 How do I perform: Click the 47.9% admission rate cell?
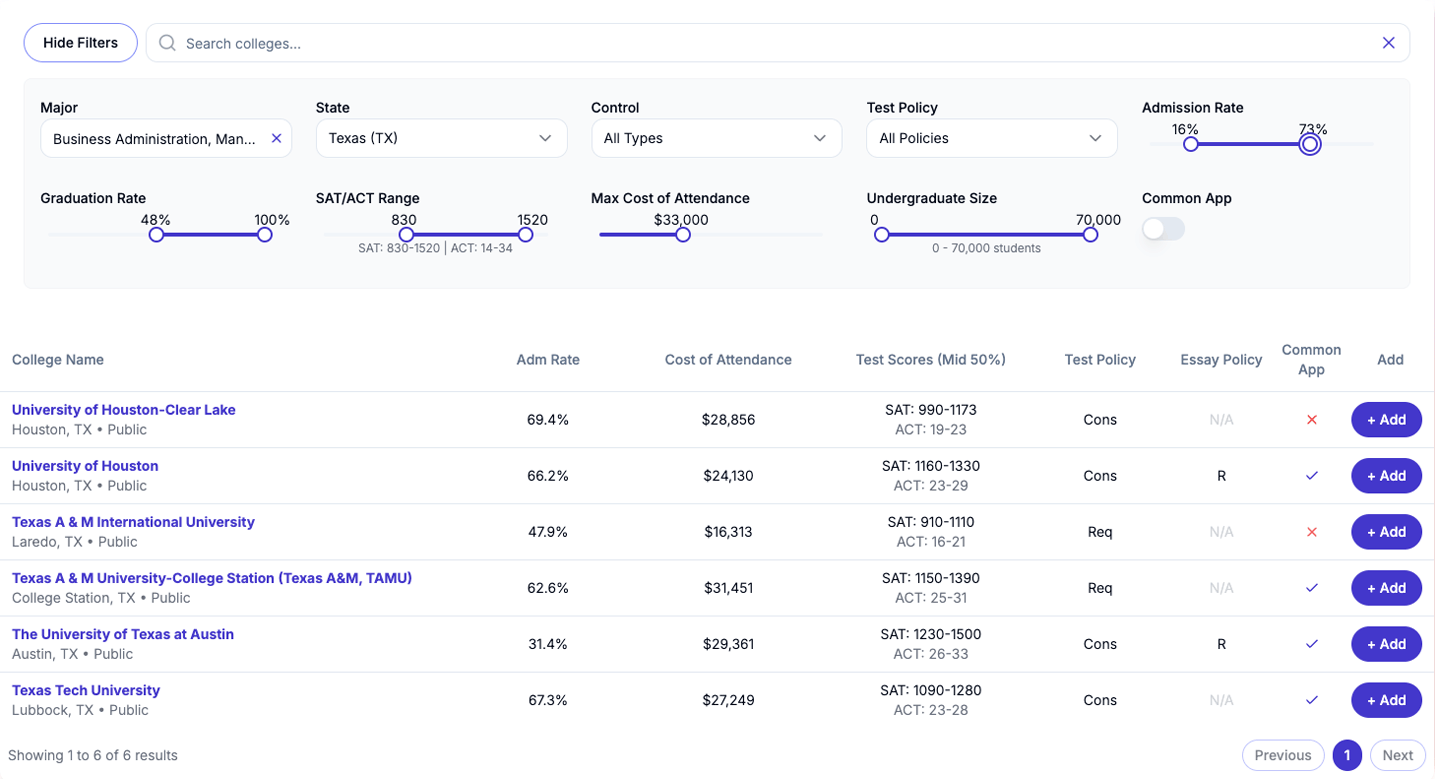pyautogui.click(x=548, y=532)
